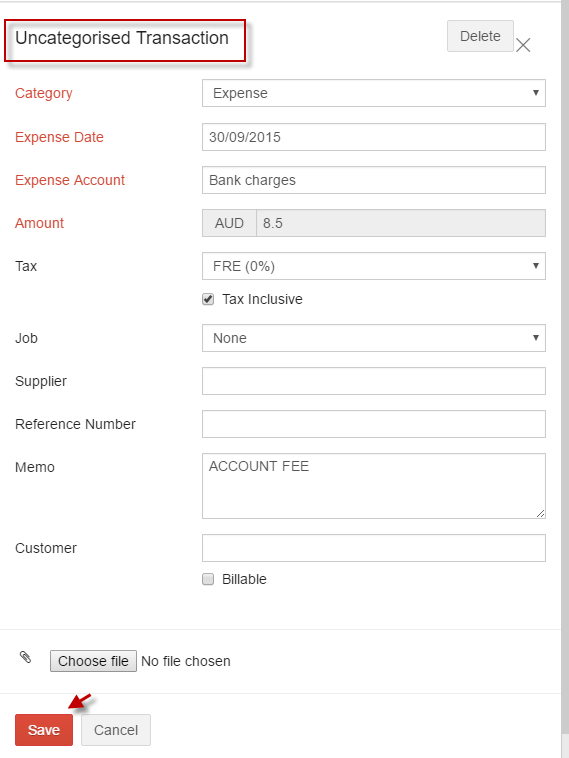569x758 pixels.
Task: Click into the Memo text area
Action: click(x=374, y=486)
